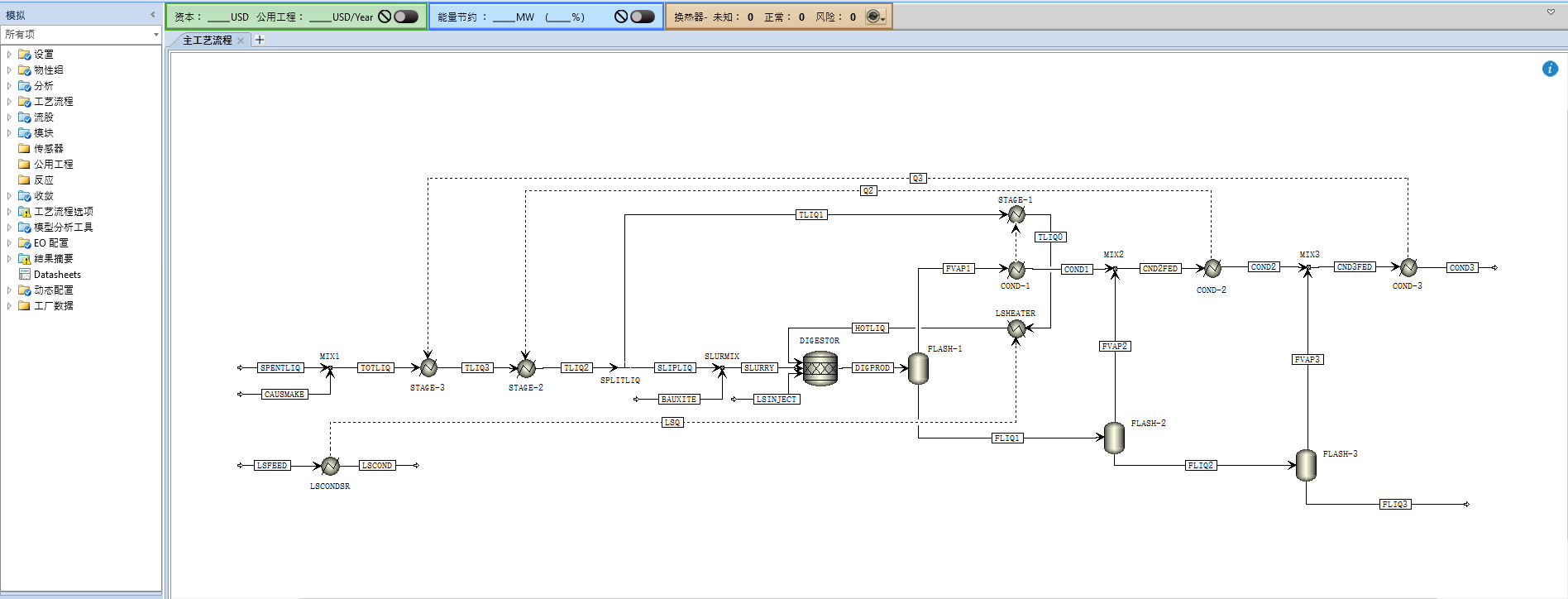
Task: Toggle the capital cost economics switch
Action: coord(406,17)
